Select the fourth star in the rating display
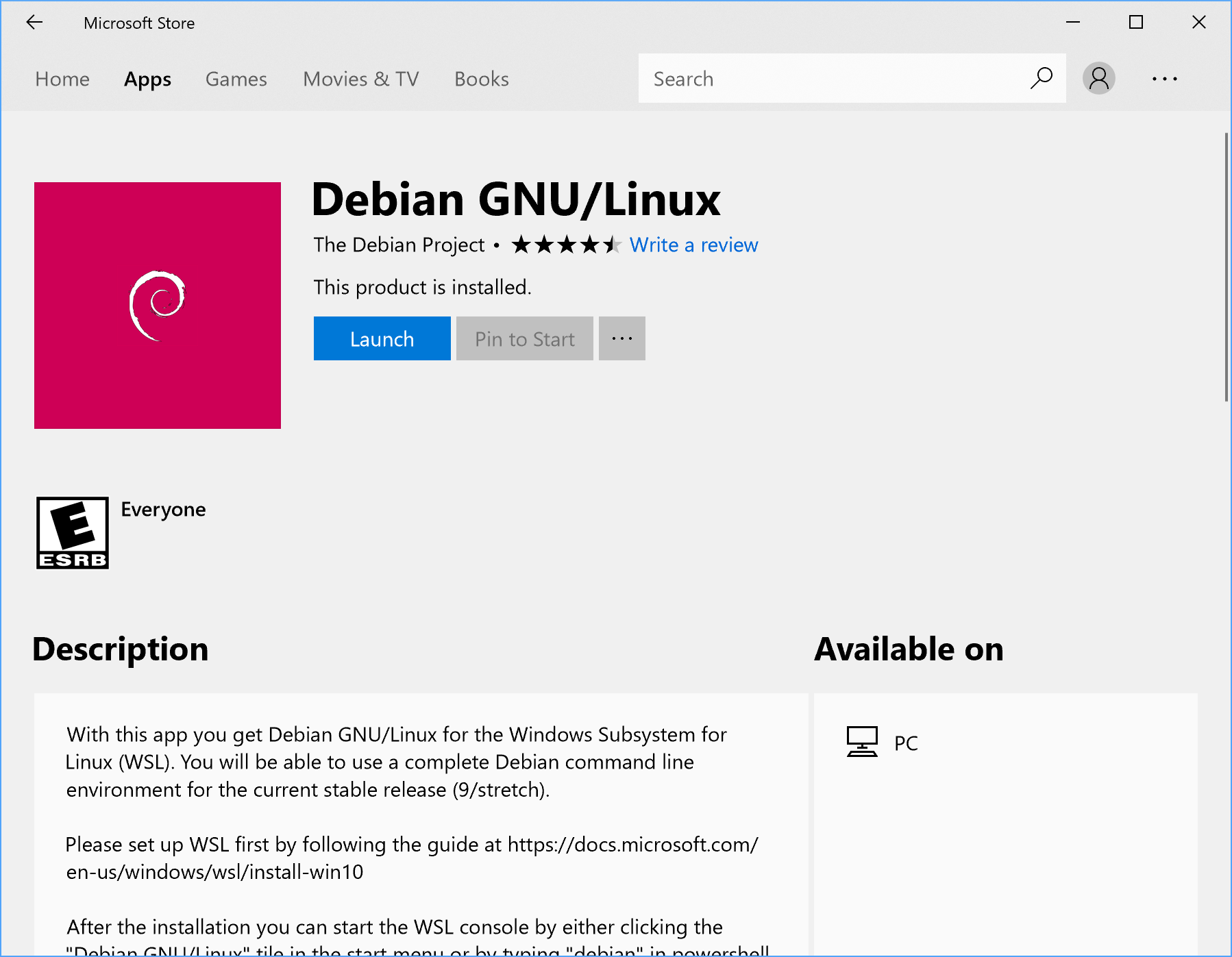This screenshot has height=957, width=1232. coord(588,245)
